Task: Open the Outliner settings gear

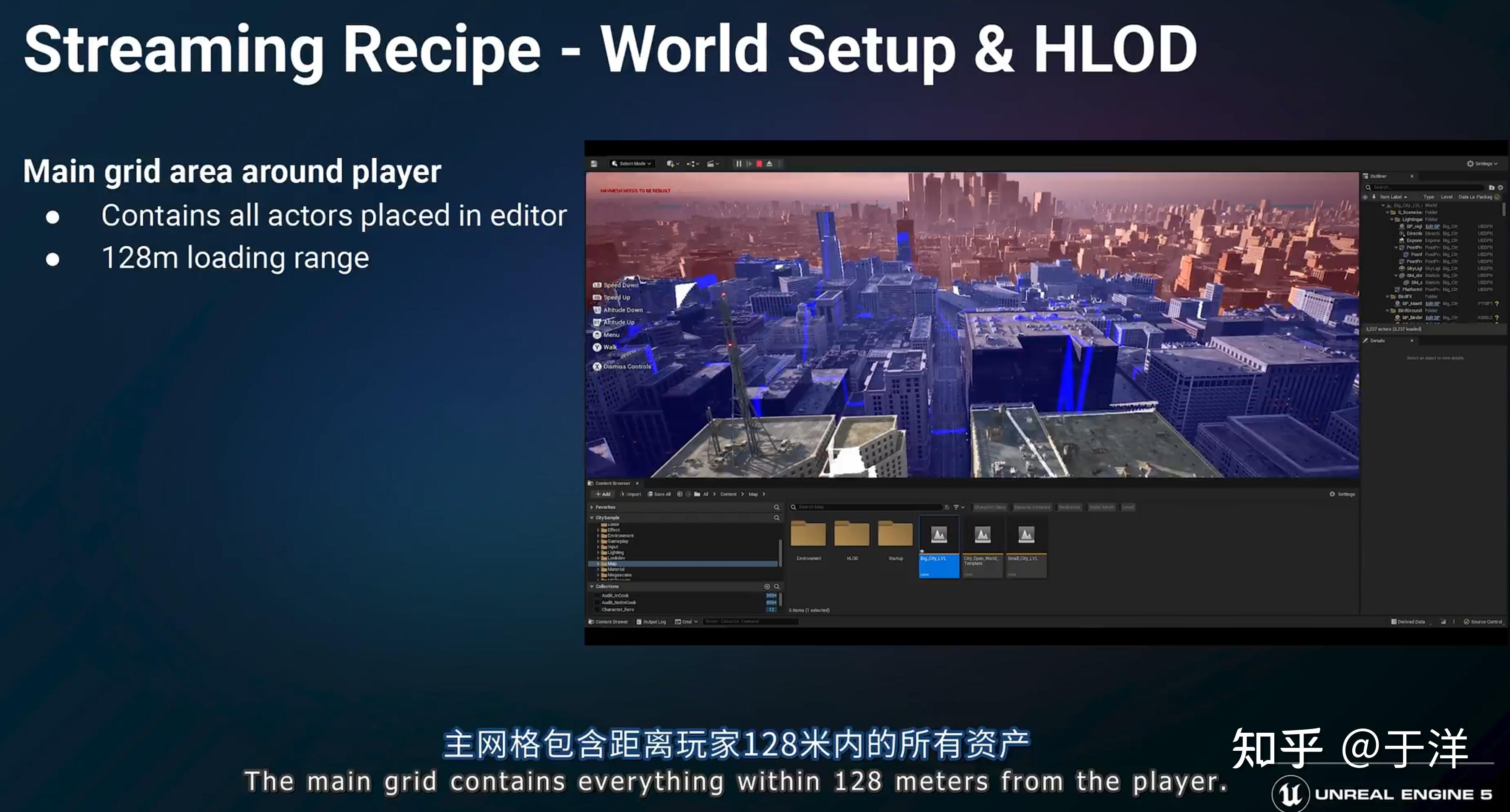Action: pos(1501,187)
